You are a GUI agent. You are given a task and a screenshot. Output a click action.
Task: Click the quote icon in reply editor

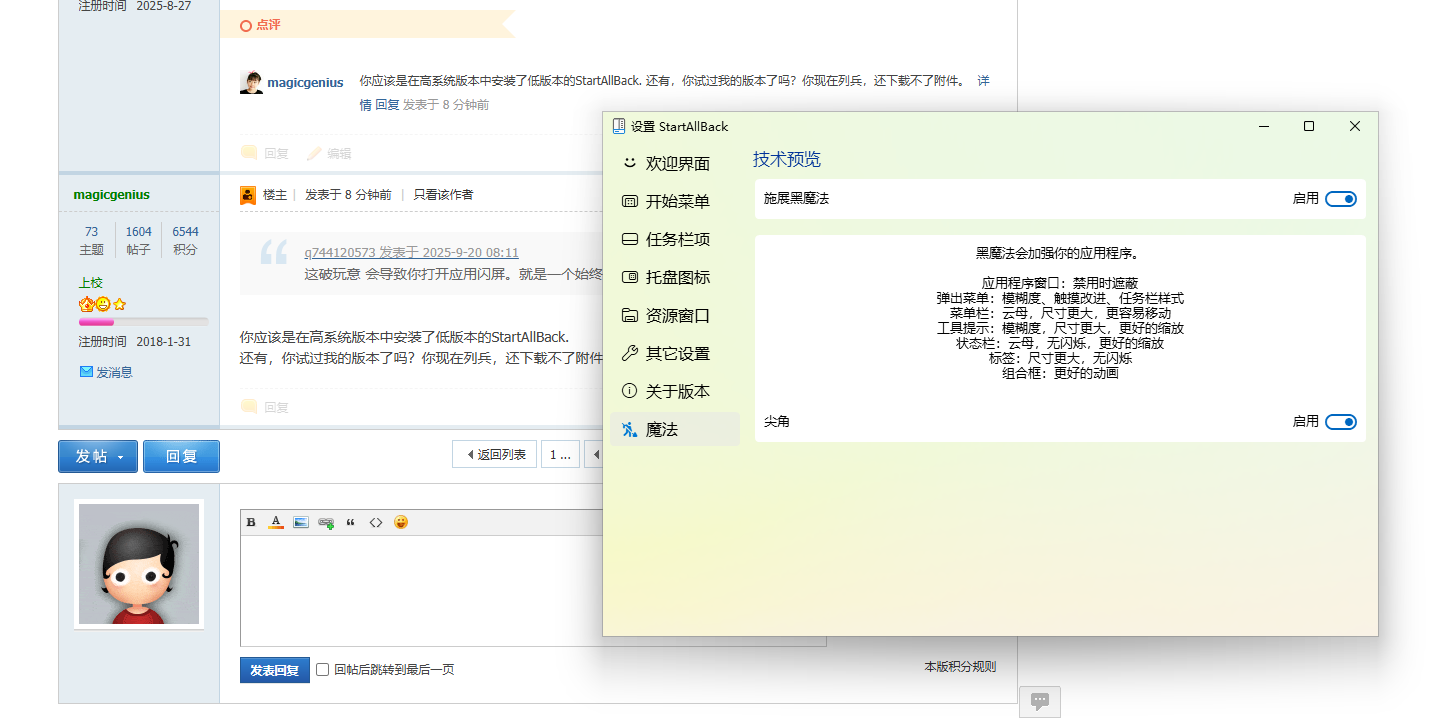[x=350, y=522]
